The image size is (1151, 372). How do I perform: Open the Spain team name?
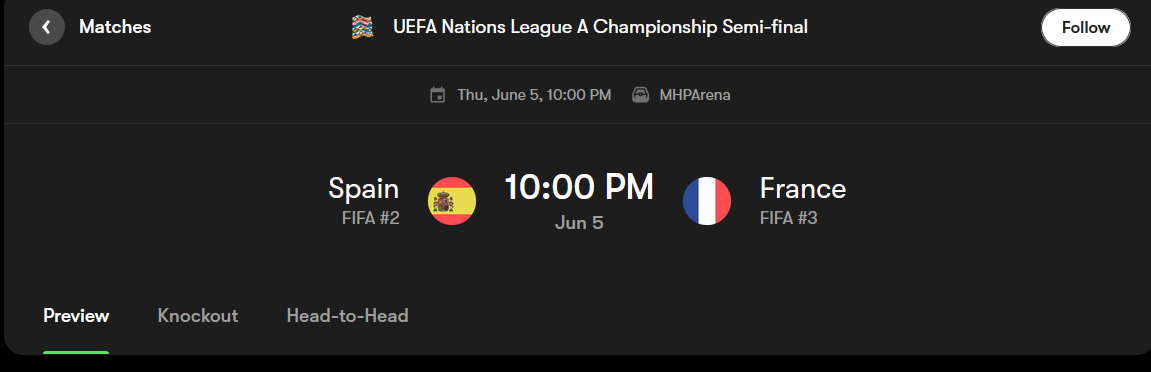pyautogui.click(x=363, y=189)
